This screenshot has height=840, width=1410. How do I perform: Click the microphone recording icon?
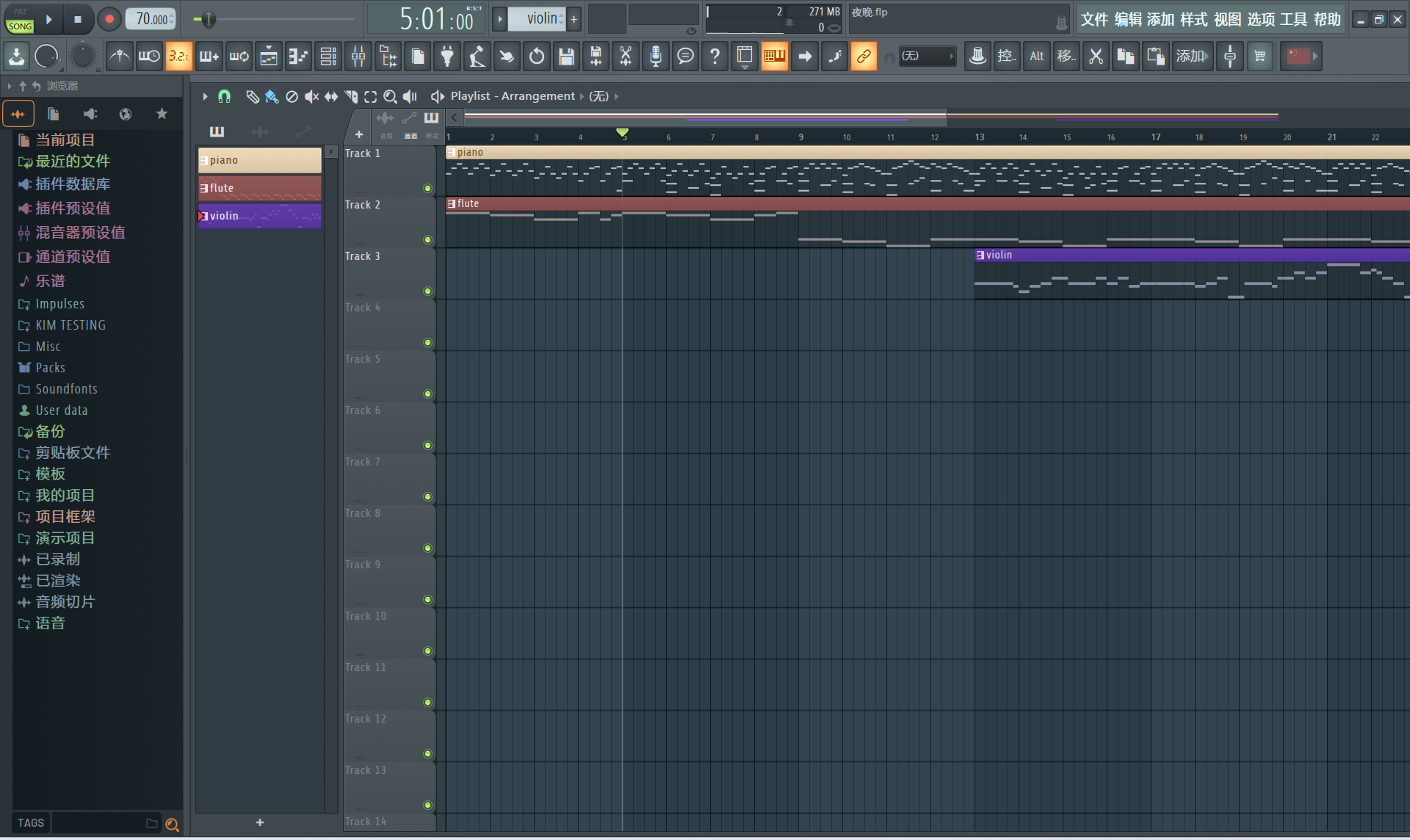click(655, 57)
